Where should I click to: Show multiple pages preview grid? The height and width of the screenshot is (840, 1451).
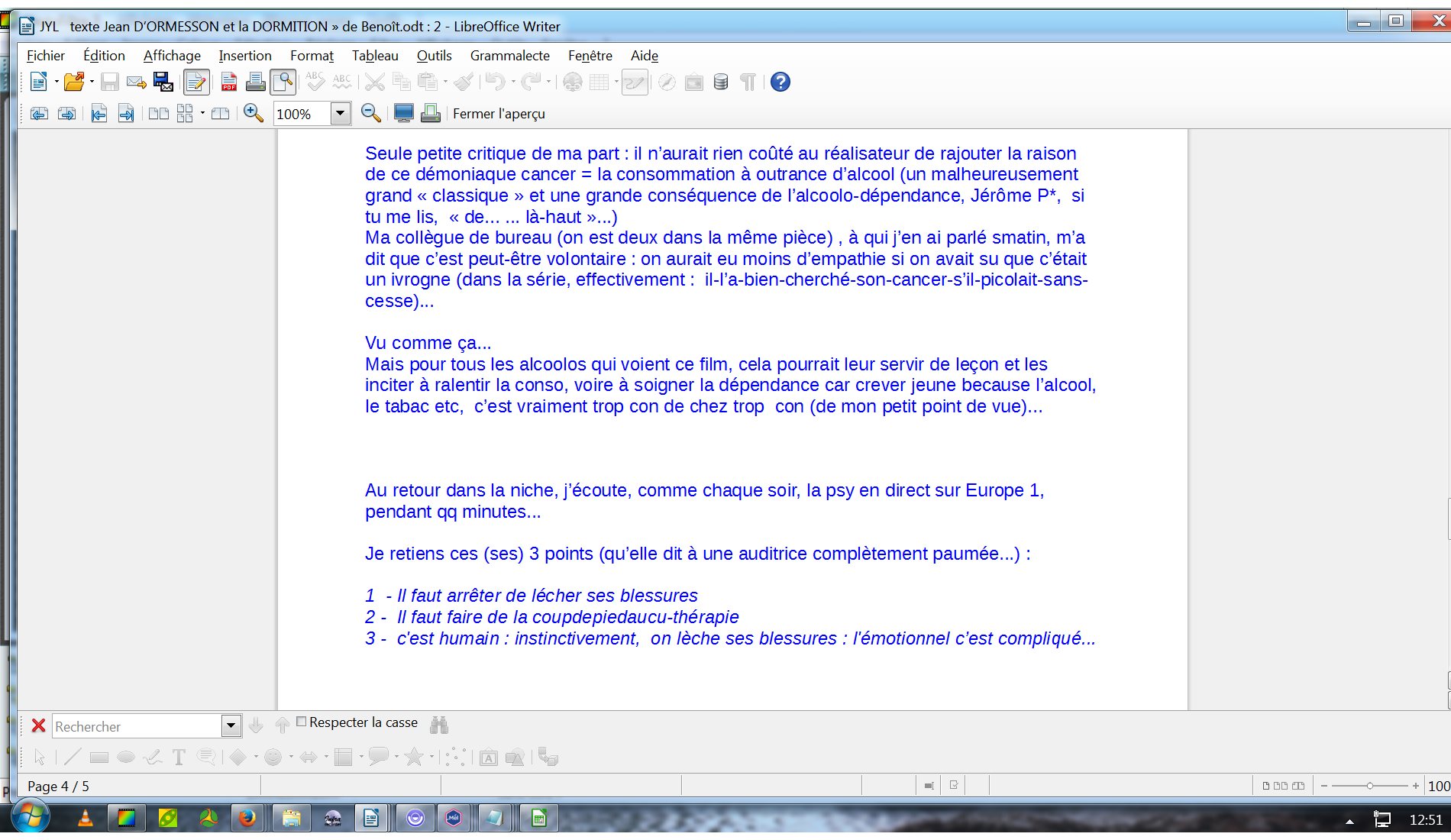click(185, 114)
